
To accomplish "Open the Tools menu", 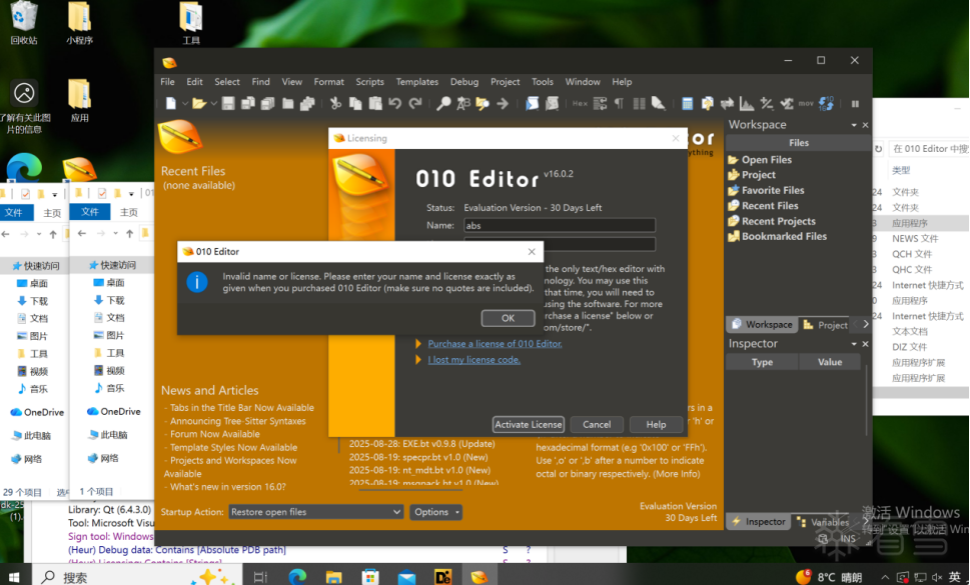I will [542, 82].
